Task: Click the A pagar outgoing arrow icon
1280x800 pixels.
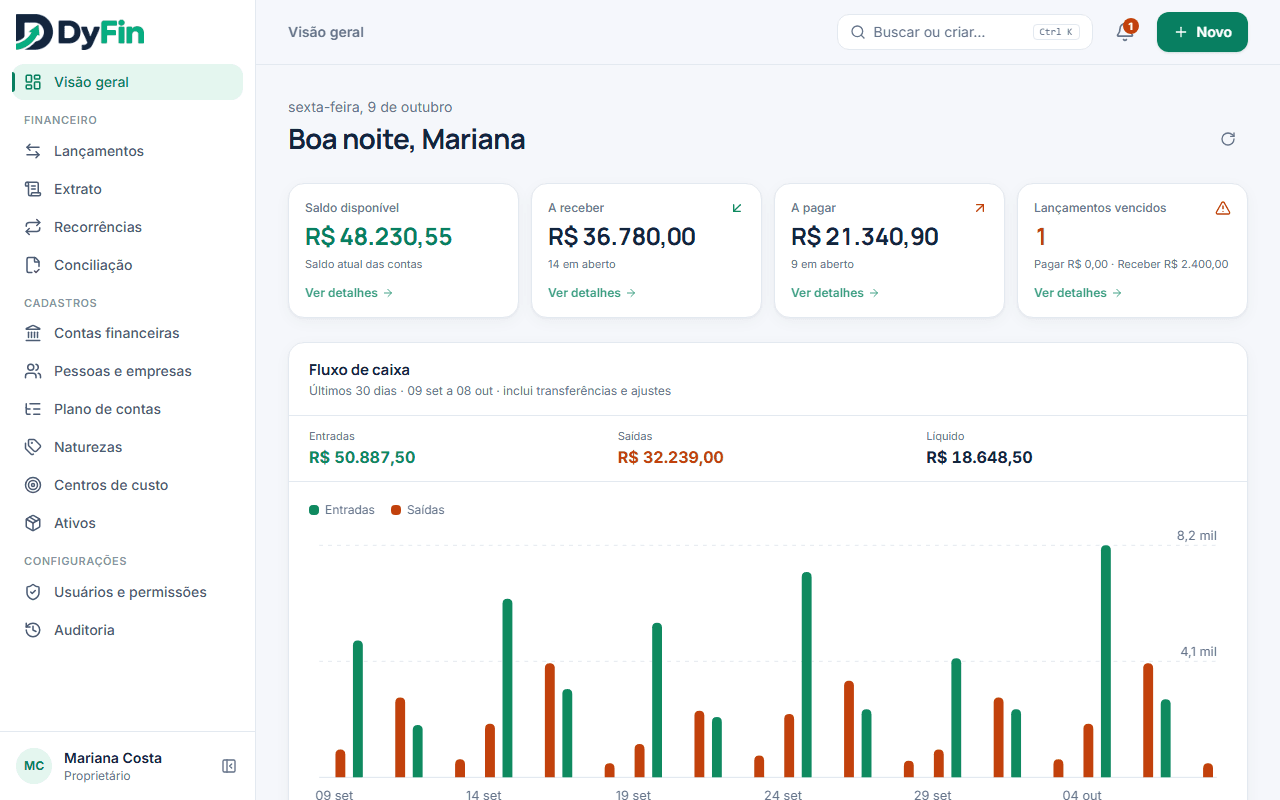Action: (980, 208)
